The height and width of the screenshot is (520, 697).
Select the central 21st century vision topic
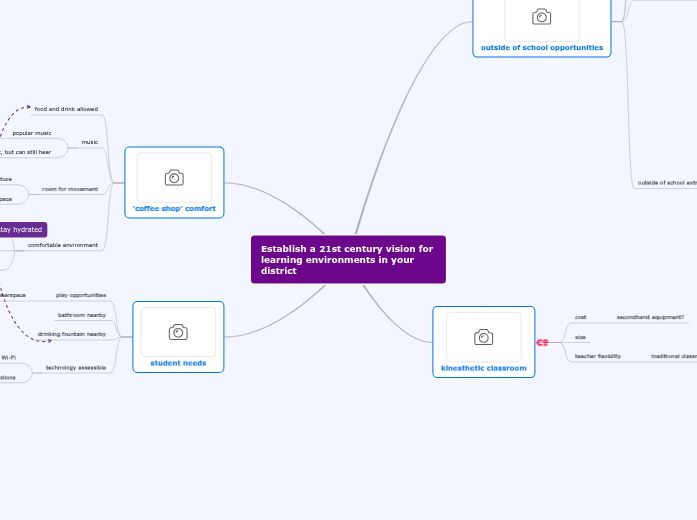[348, 260]
